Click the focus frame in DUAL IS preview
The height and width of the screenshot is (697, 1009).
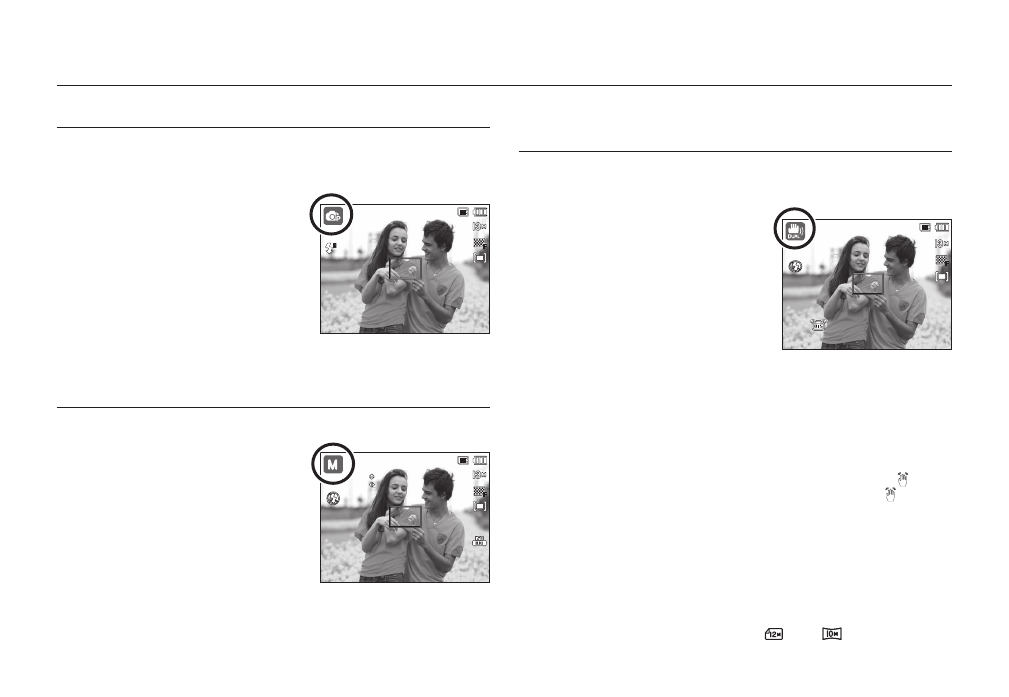coord(867,283)
